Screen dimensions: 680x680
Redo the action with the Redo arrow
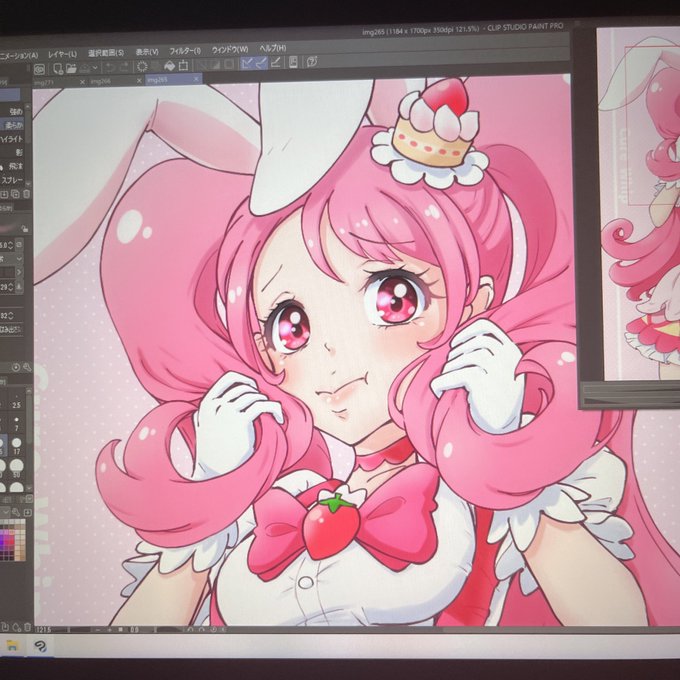coord(124,67)
